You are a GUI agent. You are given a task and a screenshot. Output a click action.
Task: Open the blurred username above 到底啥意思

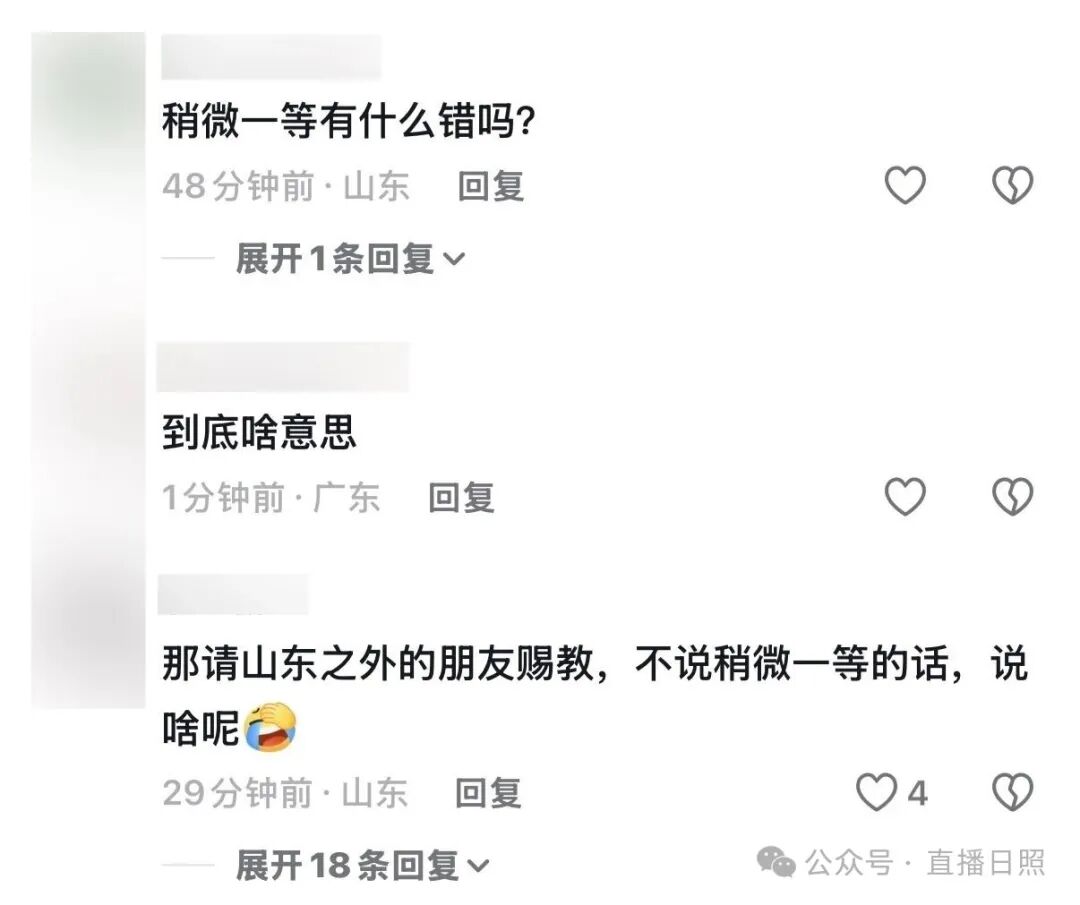[x=283, y=366]
